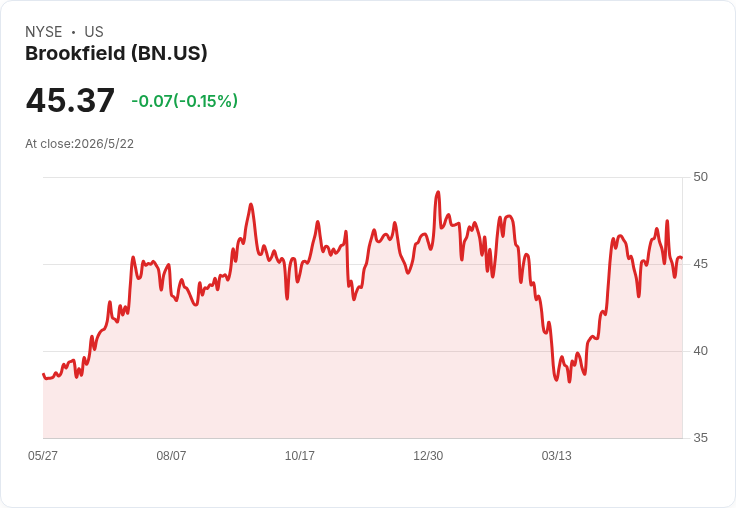This screenshot has width=736, height=508.
Task: Select the 08/07 date on the x-axis
Action: (171, 456)
